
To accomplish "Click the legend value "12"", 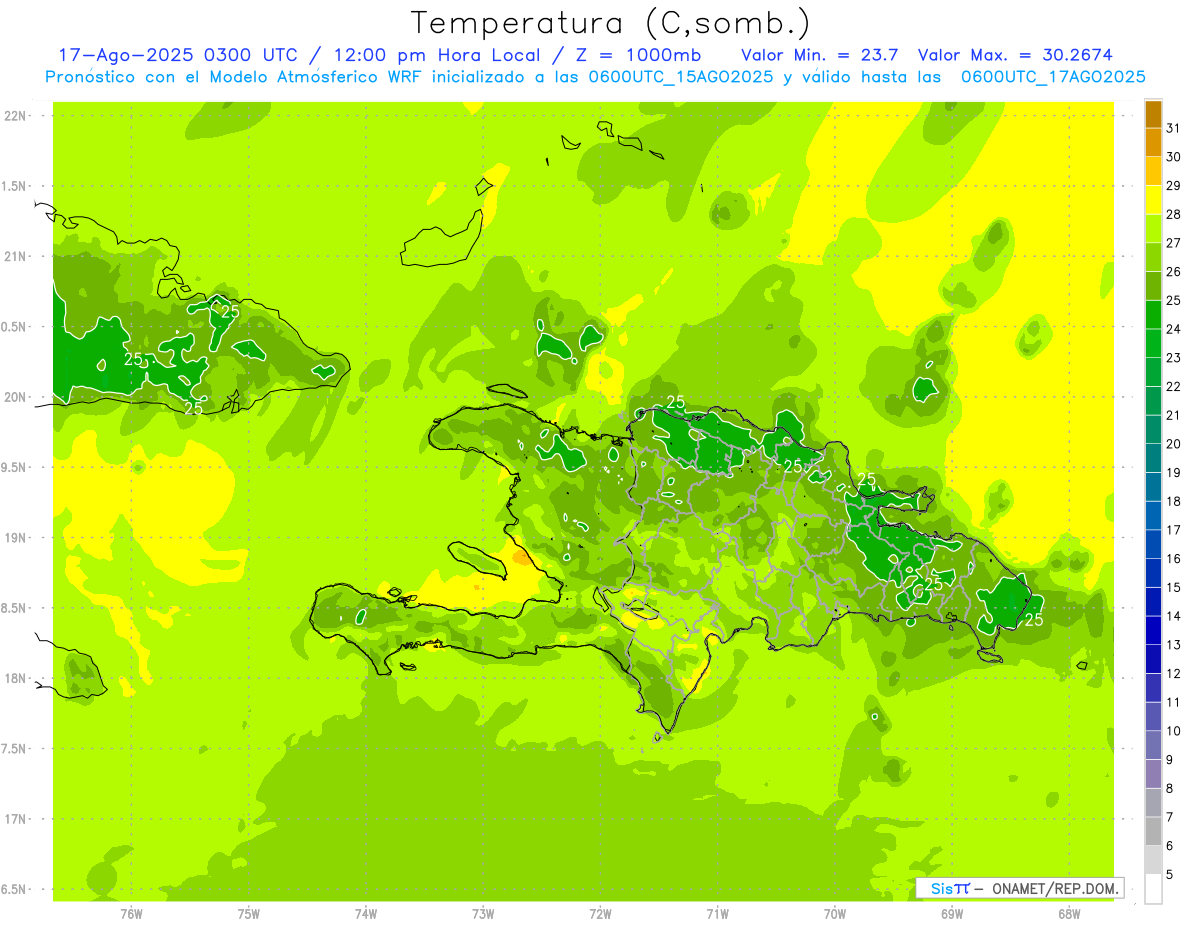I will [1174, 673].
